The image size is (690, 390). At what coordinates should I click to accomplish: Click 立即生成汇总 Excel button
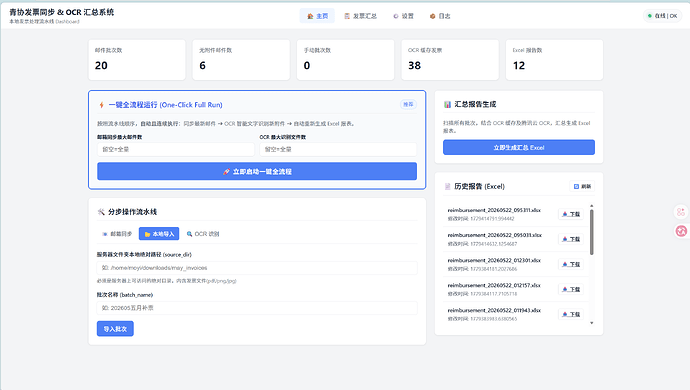click(x=519, y=147)
